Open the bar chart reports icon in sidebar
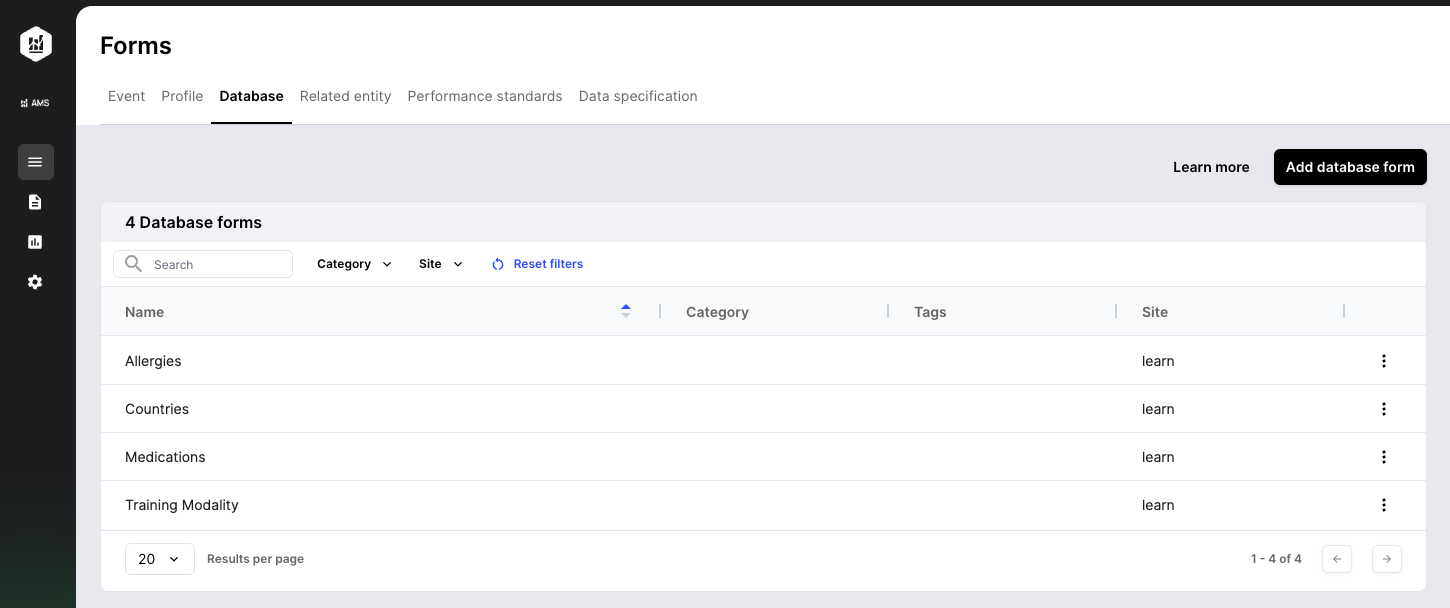Screen dimensions: 1450x608 35,242
